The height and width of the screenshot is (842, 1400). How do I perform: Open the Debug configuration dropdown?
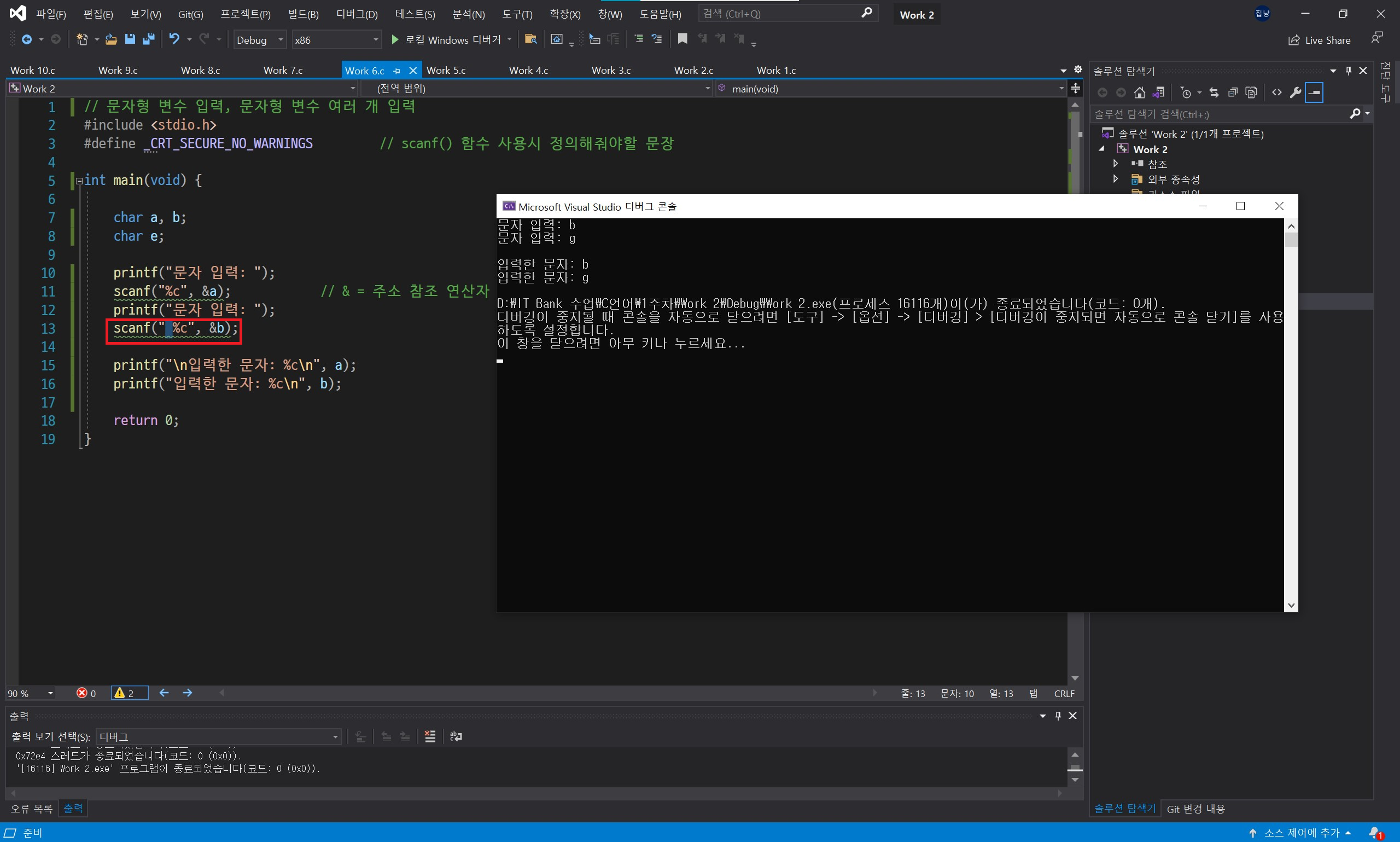(260, 40)
